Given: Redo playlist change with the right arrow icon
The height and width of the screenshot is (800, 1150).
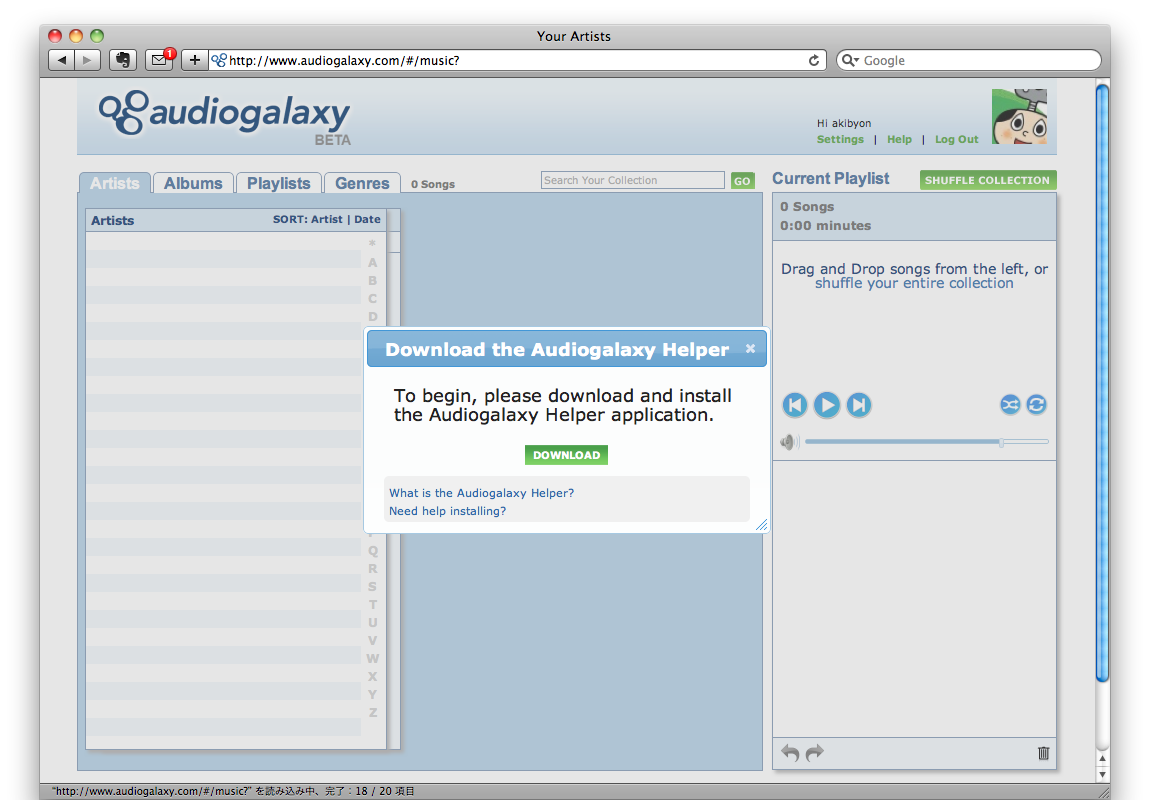Looking at the screenshot, I should click(x=815, y=752).
